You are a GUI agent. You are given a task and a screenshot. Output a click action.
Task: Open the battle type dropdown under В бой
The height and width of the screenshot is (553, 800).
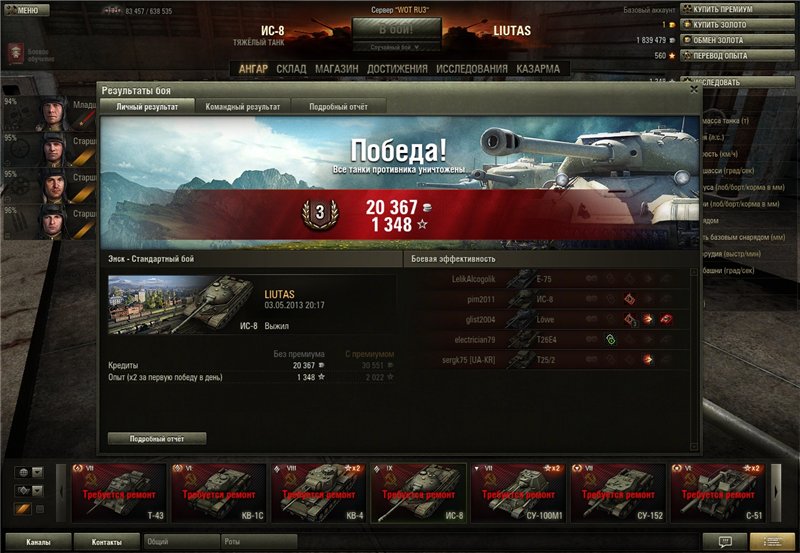click(x=396, y=47)
